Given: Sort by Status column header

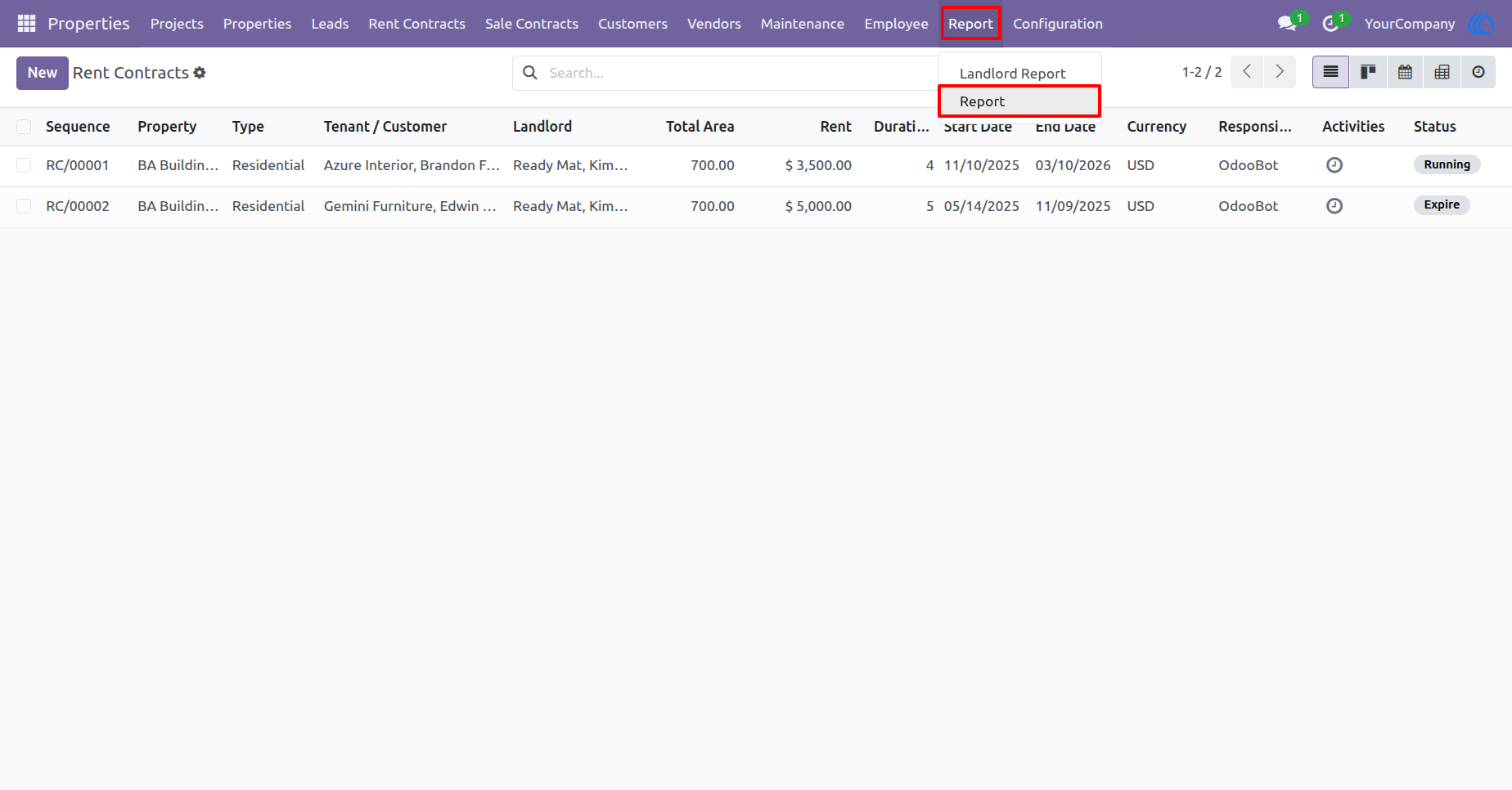Looking at the screenshot, I should (x=1434, y=127).
